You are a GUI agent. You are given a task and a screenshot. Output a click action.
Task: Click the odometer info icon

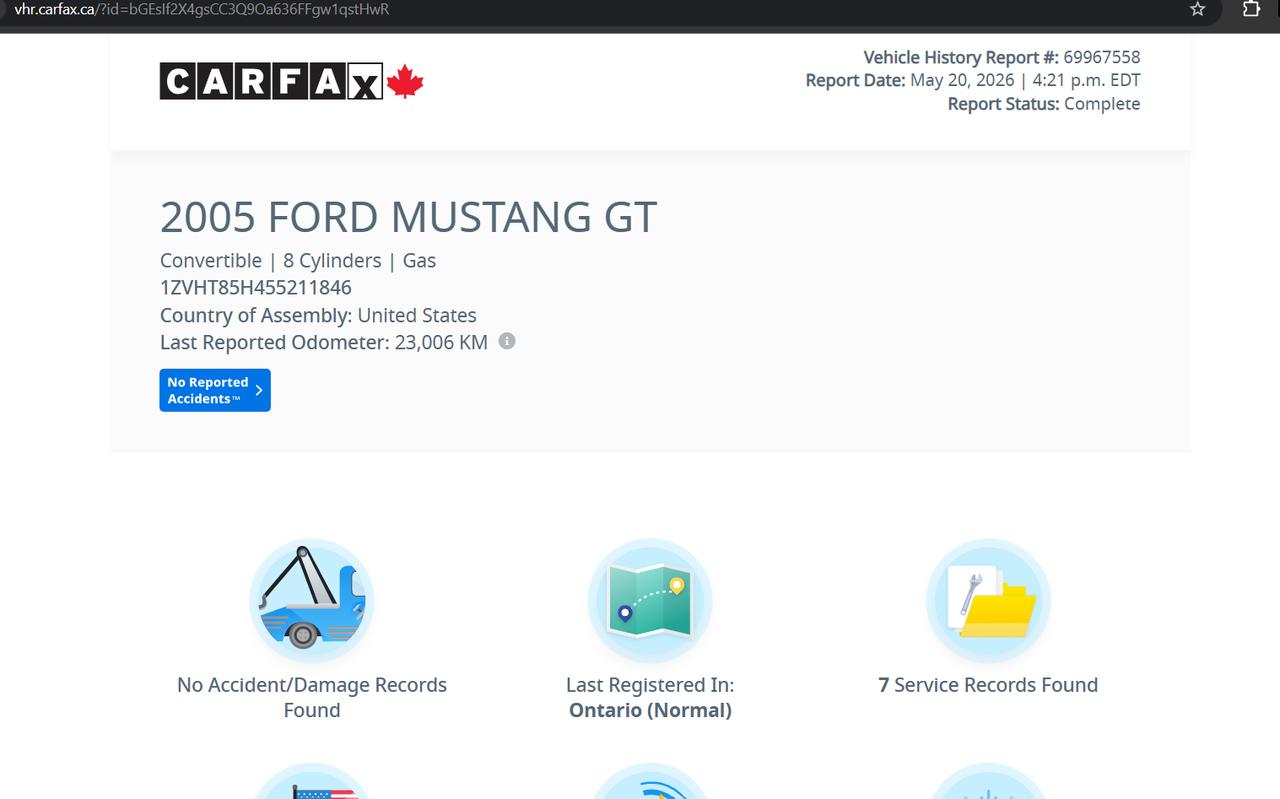pyautogui.click(x=507, y=341)
